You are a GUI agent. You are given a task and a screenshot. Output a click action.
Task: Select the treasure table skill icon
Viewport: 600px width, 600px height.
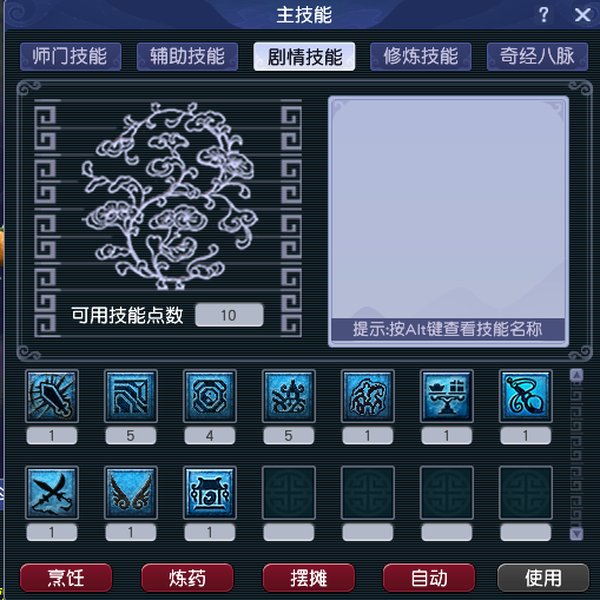point(447,396)
